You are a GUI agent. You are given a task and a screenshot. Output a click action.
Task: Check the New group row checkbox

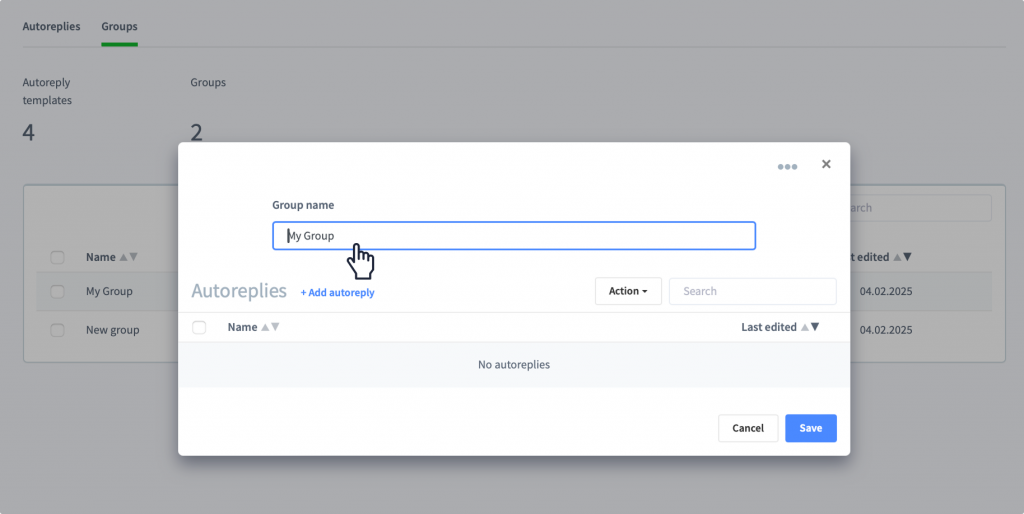point(57,330)
